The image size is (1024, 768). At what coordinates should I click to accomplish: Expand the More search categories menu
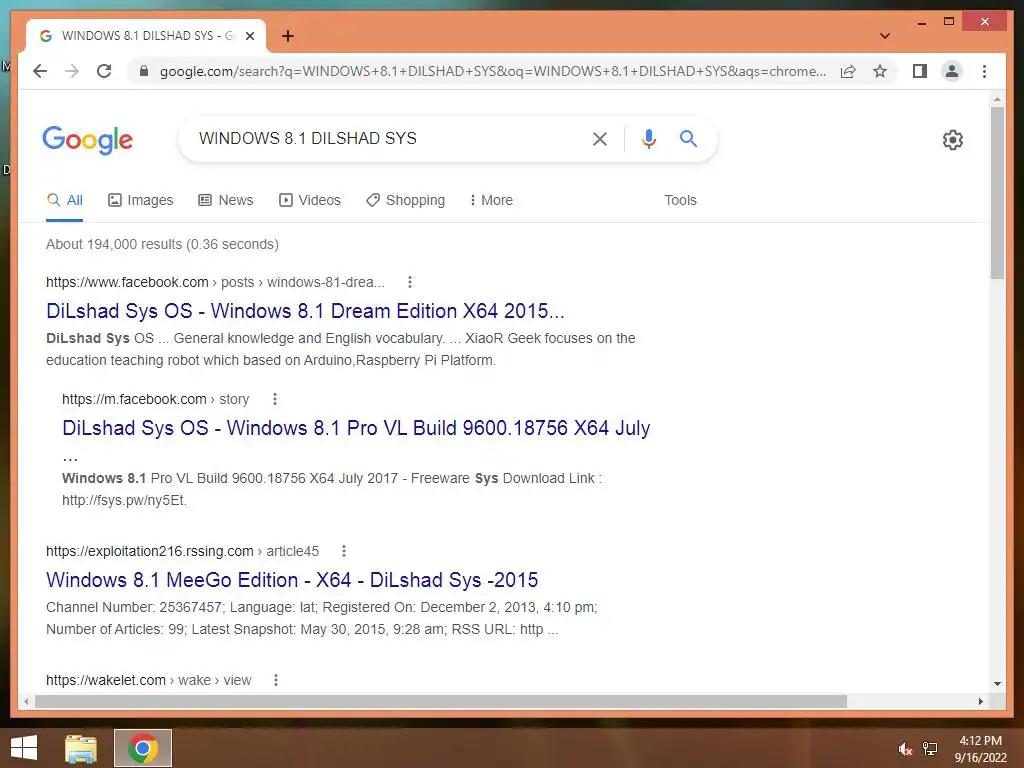(x=491, y=200)
